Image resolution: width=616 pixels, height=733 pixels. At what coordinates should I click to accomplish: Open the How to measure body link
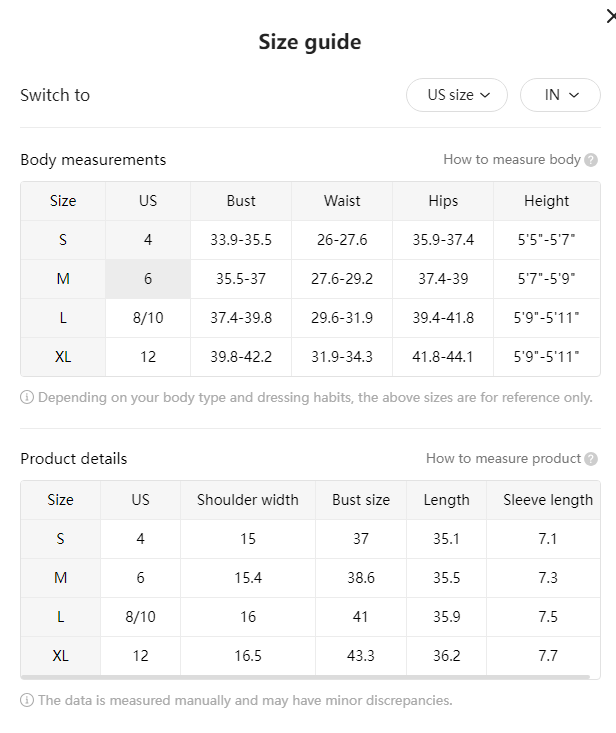coord(512,159)
